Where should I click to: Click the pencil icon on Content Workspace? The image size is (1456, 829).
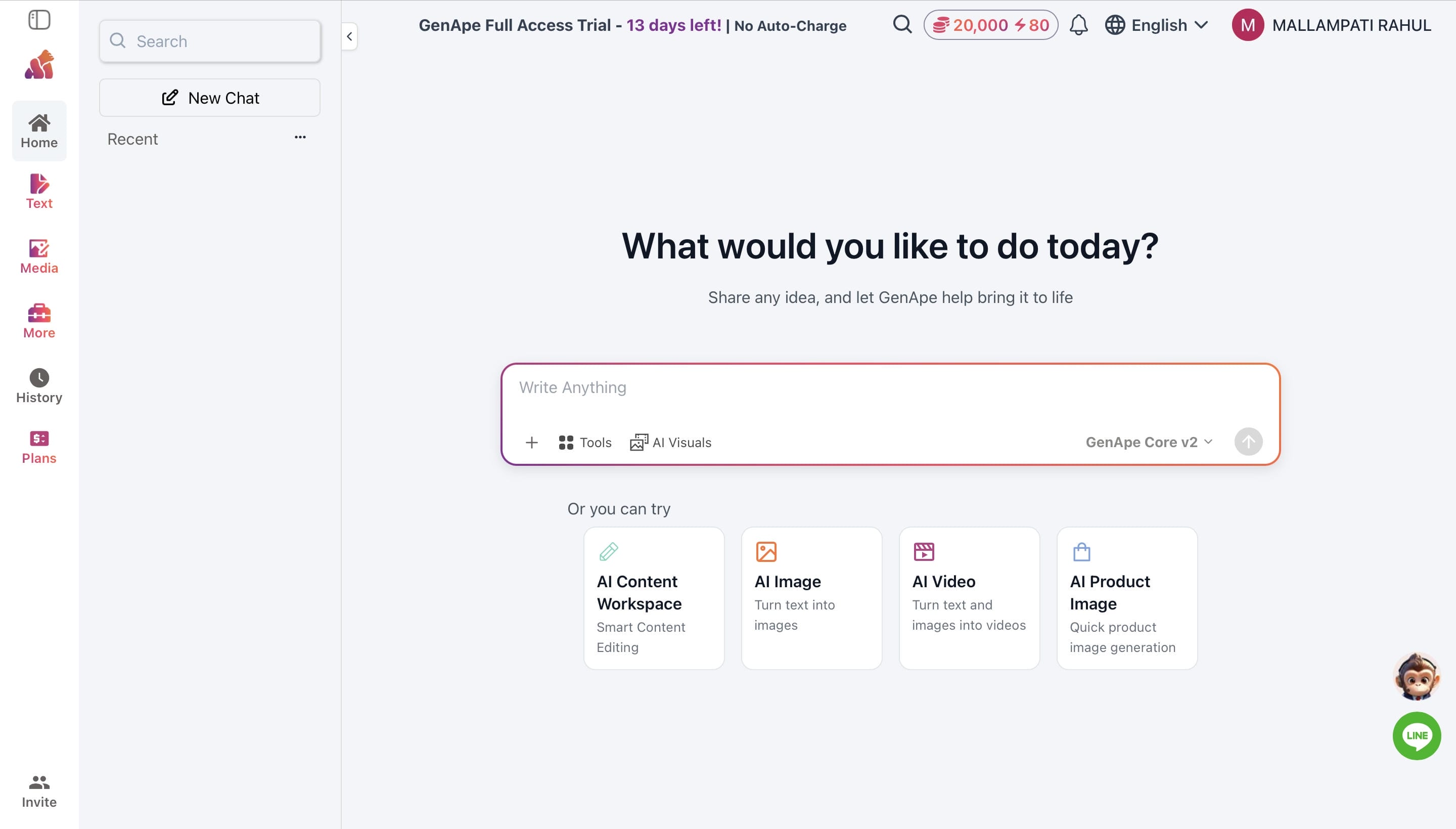coord(608,552)
